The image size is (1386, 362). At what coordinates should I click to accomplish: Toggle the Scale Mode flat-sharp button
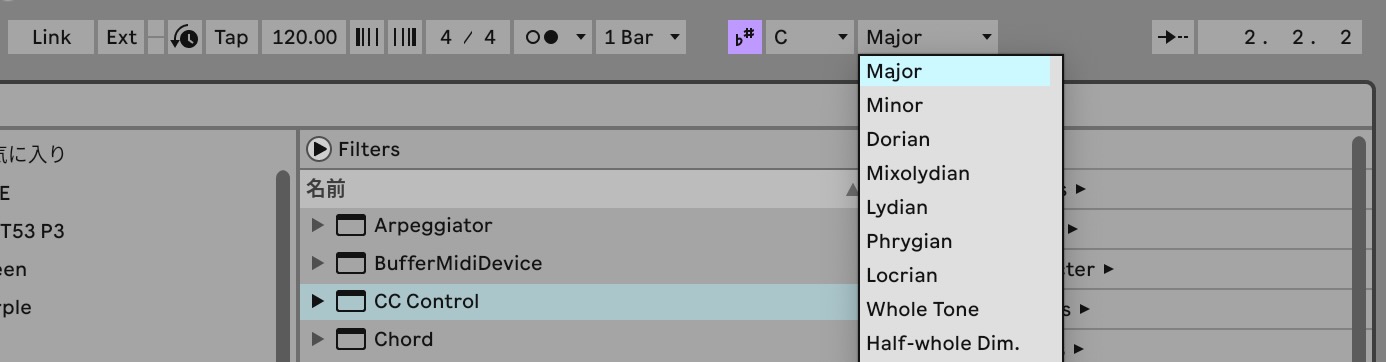tap(744, 38)
